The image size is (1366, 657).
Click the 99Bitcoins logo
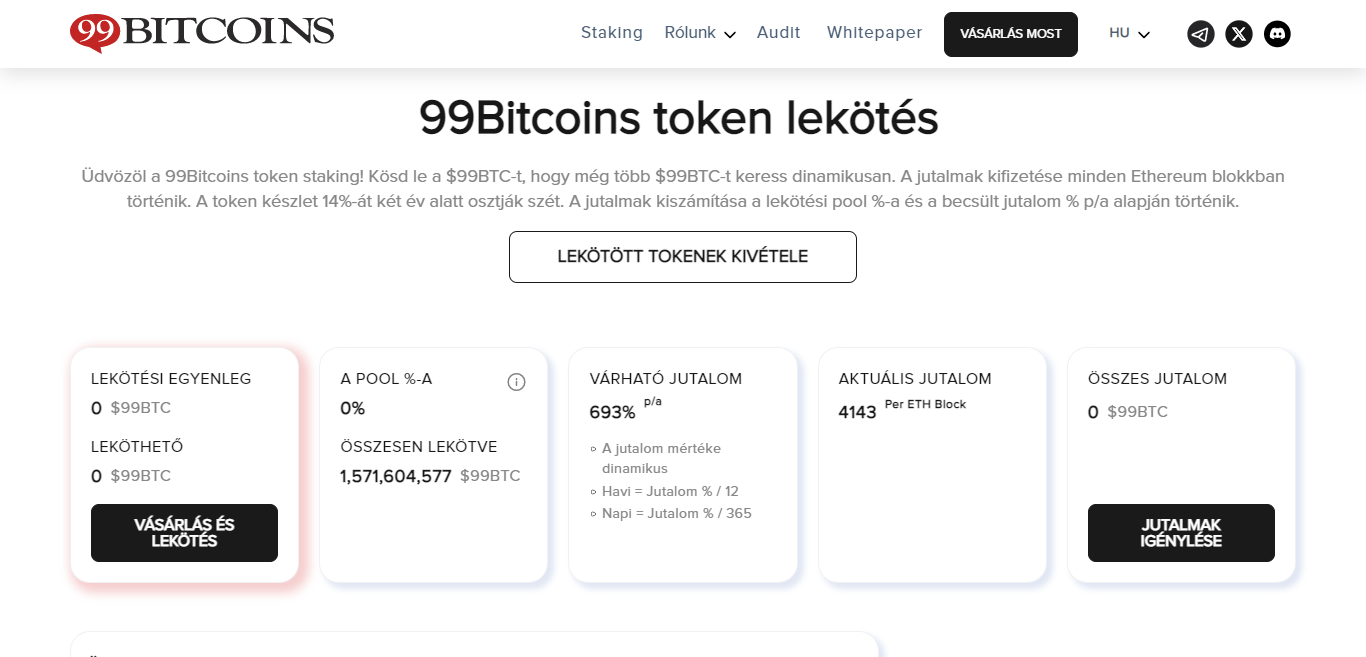[x=202, y=33]
